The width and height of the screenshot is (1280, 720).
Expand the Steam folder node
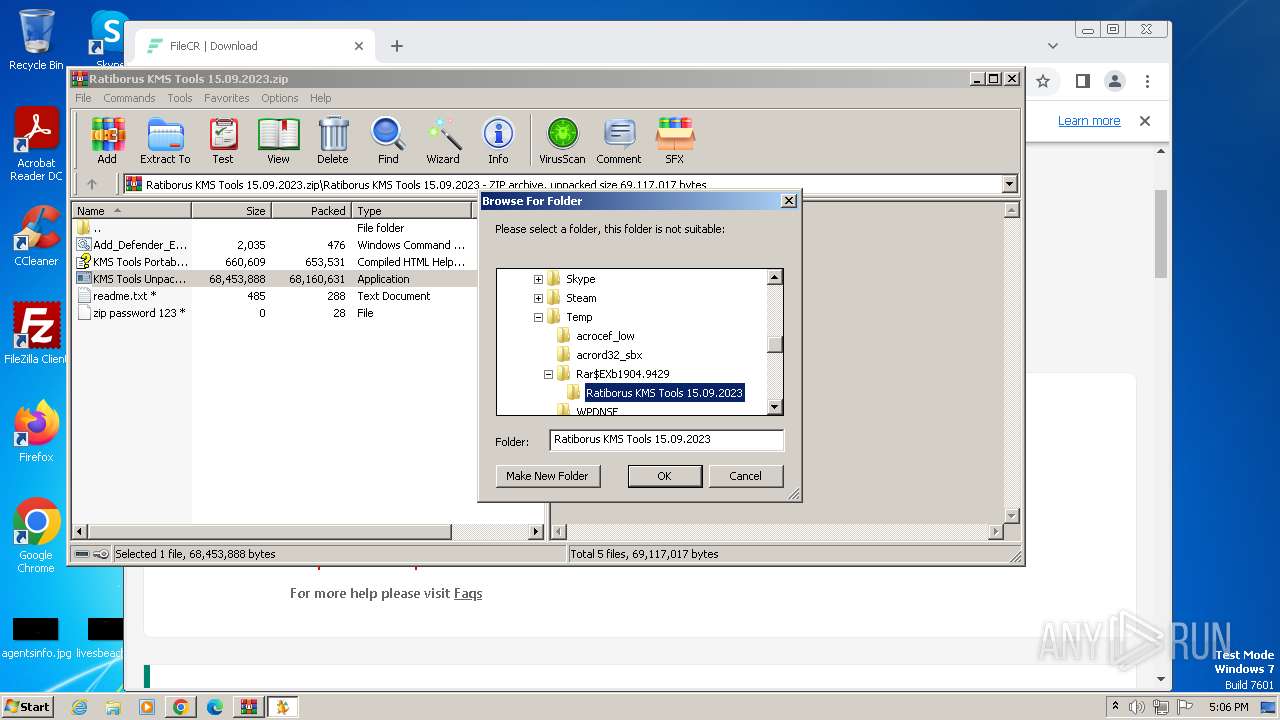538,298
